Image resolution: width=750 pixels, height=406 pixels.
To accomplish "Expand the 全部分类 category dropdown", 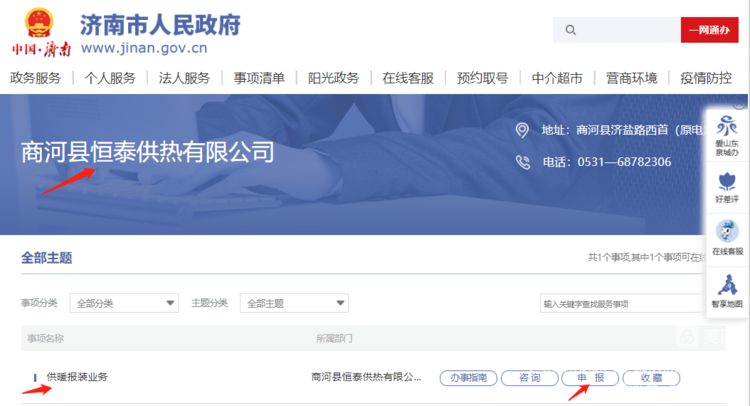I will (124, 303).
